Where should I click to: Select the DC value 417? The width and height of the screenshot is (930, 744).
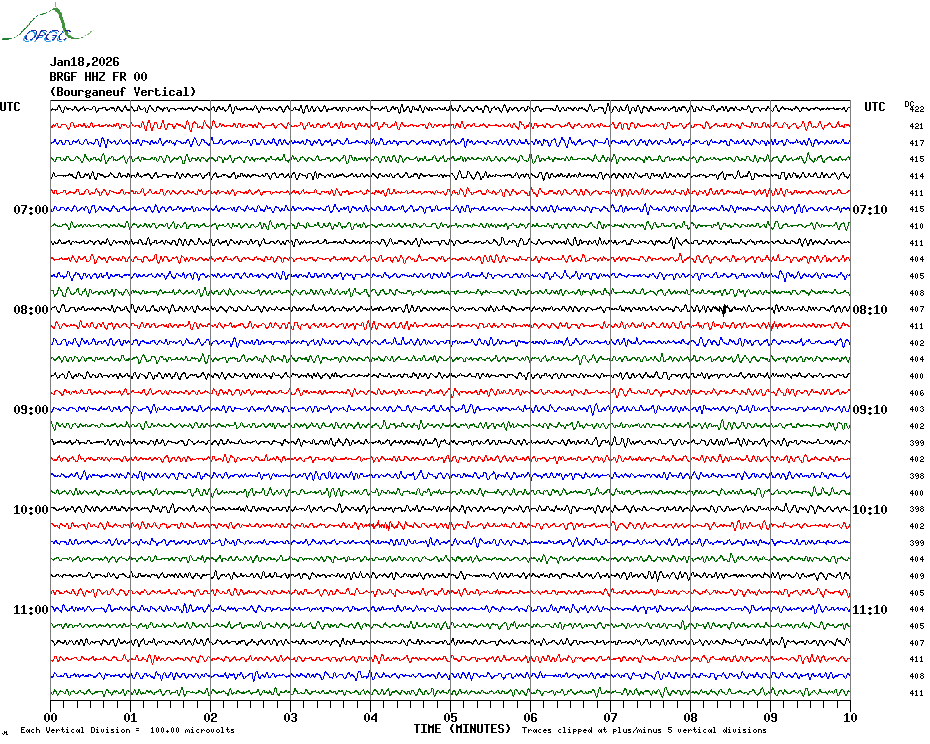916,143
